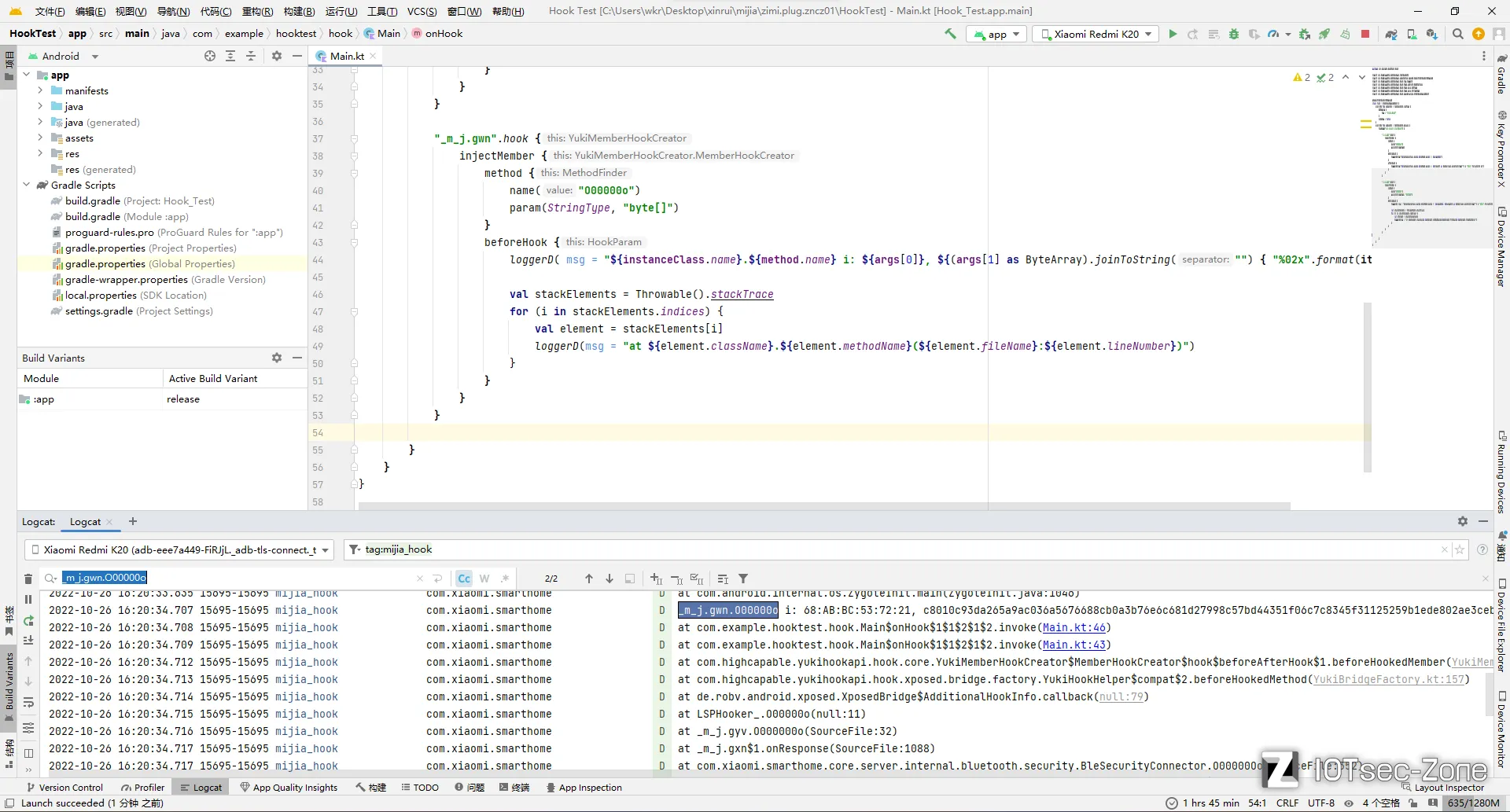Select release build variant cell

point(234,399)
